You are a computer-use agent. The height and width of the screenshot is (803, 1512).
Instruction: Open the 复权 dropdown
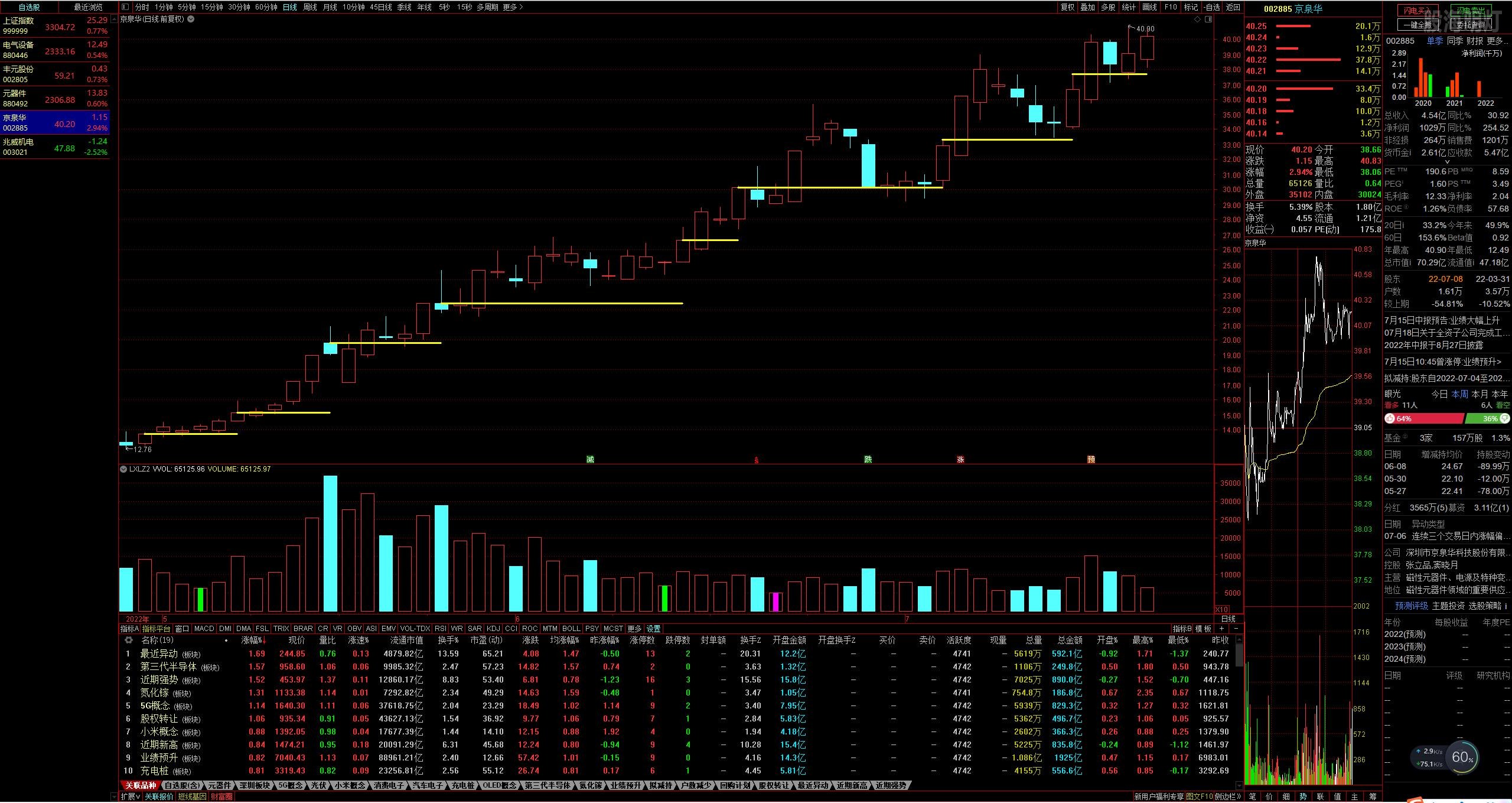1067,7
